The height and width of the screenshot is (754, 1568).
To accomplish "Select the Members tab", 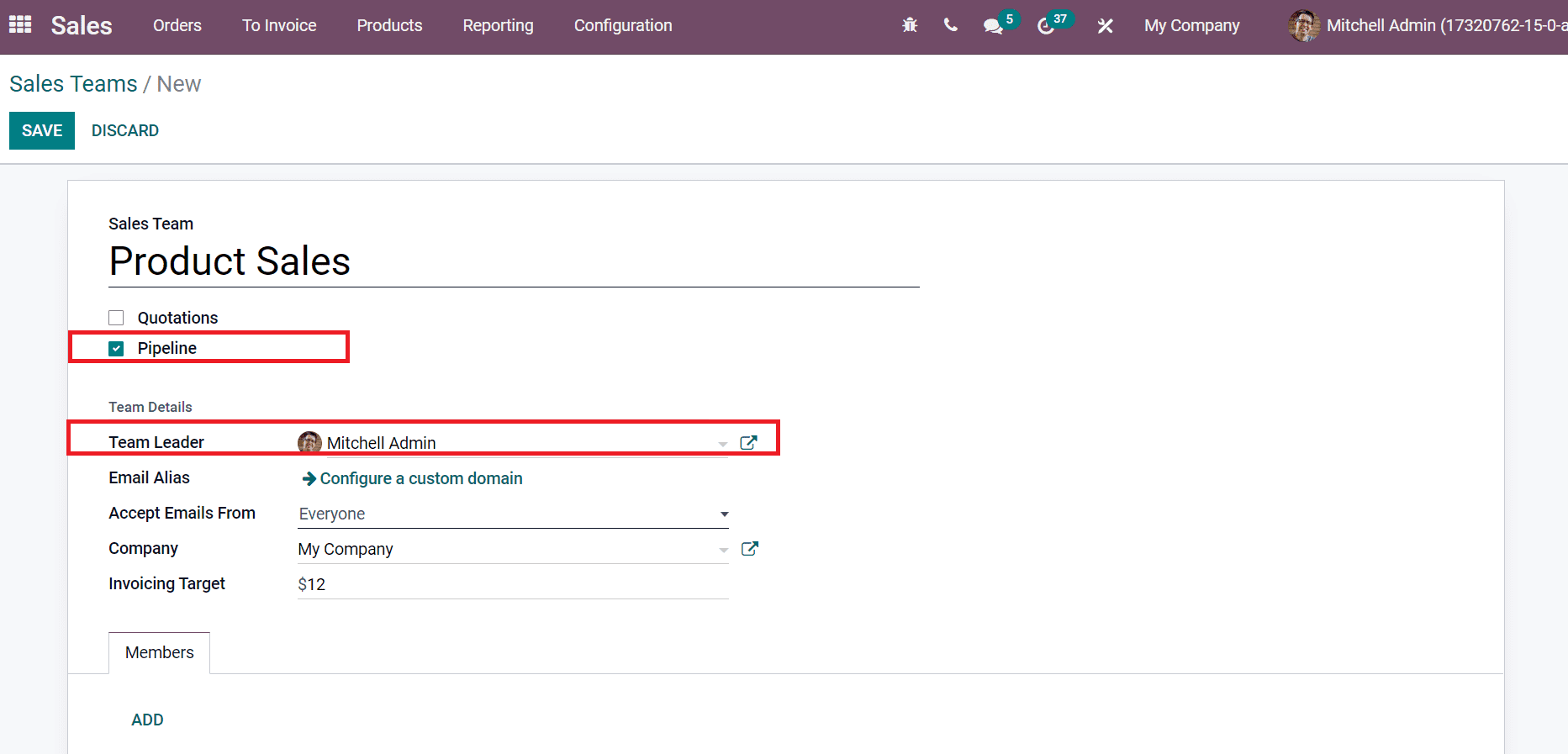I will click(160, 652).
